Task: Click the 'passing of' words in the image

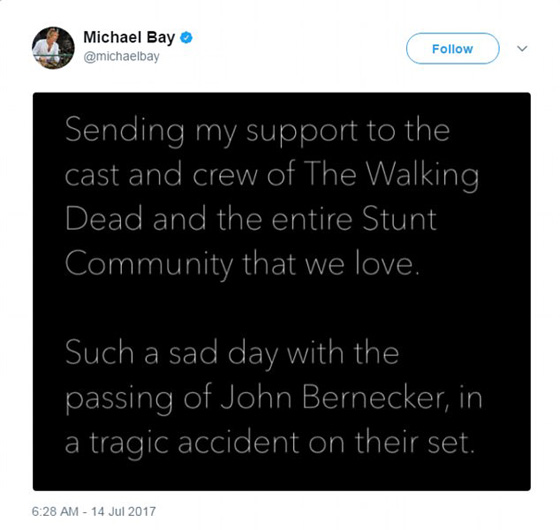Action: click(x=139, y=399)
